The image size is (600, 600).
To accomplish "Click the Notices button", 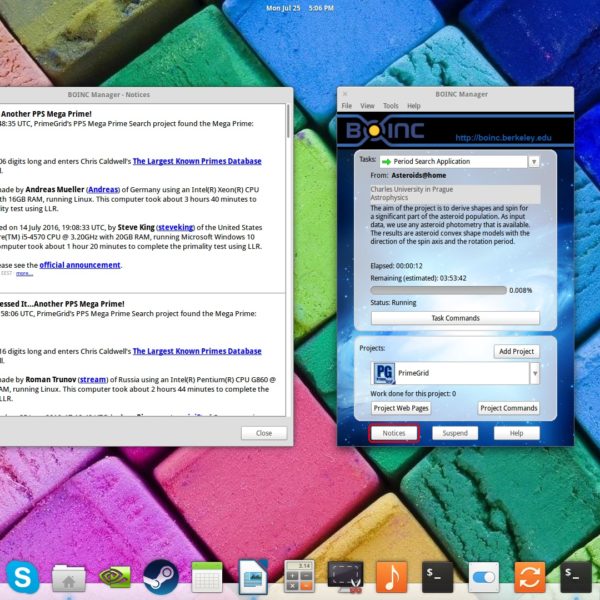I will pos(394,433).
